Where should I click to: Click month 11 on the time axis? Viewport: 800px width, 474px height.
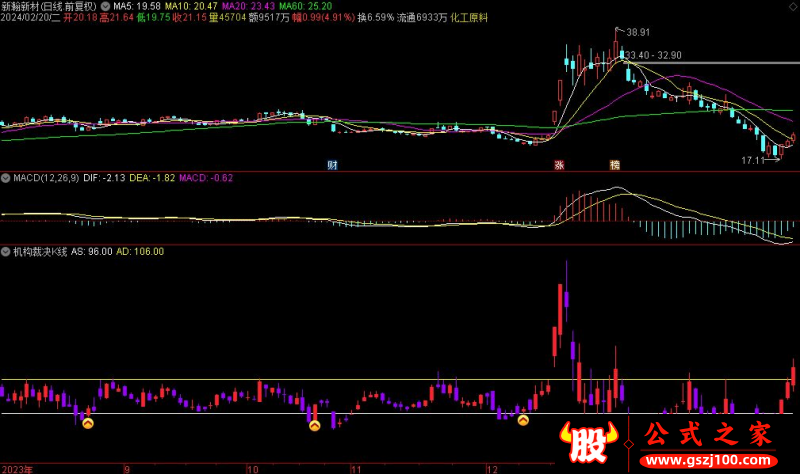click(355, 468)
